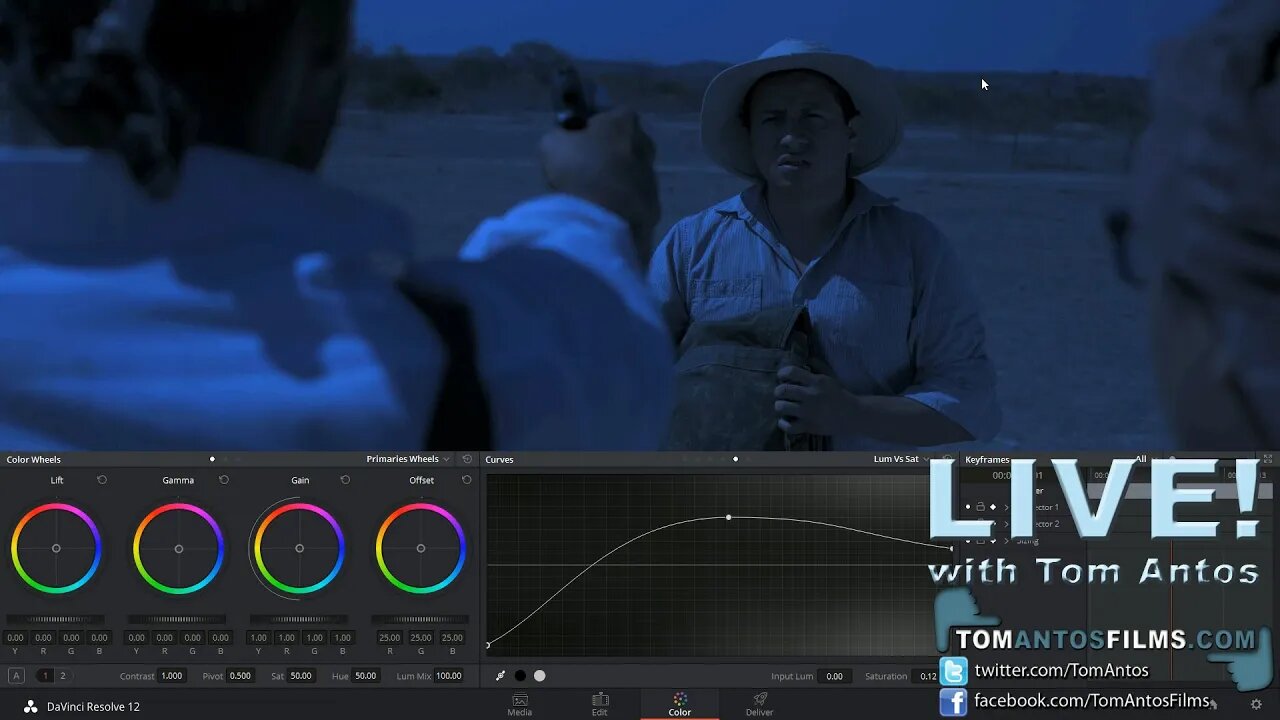Reset the Gamma color wheel

click(x=224, y=480)
